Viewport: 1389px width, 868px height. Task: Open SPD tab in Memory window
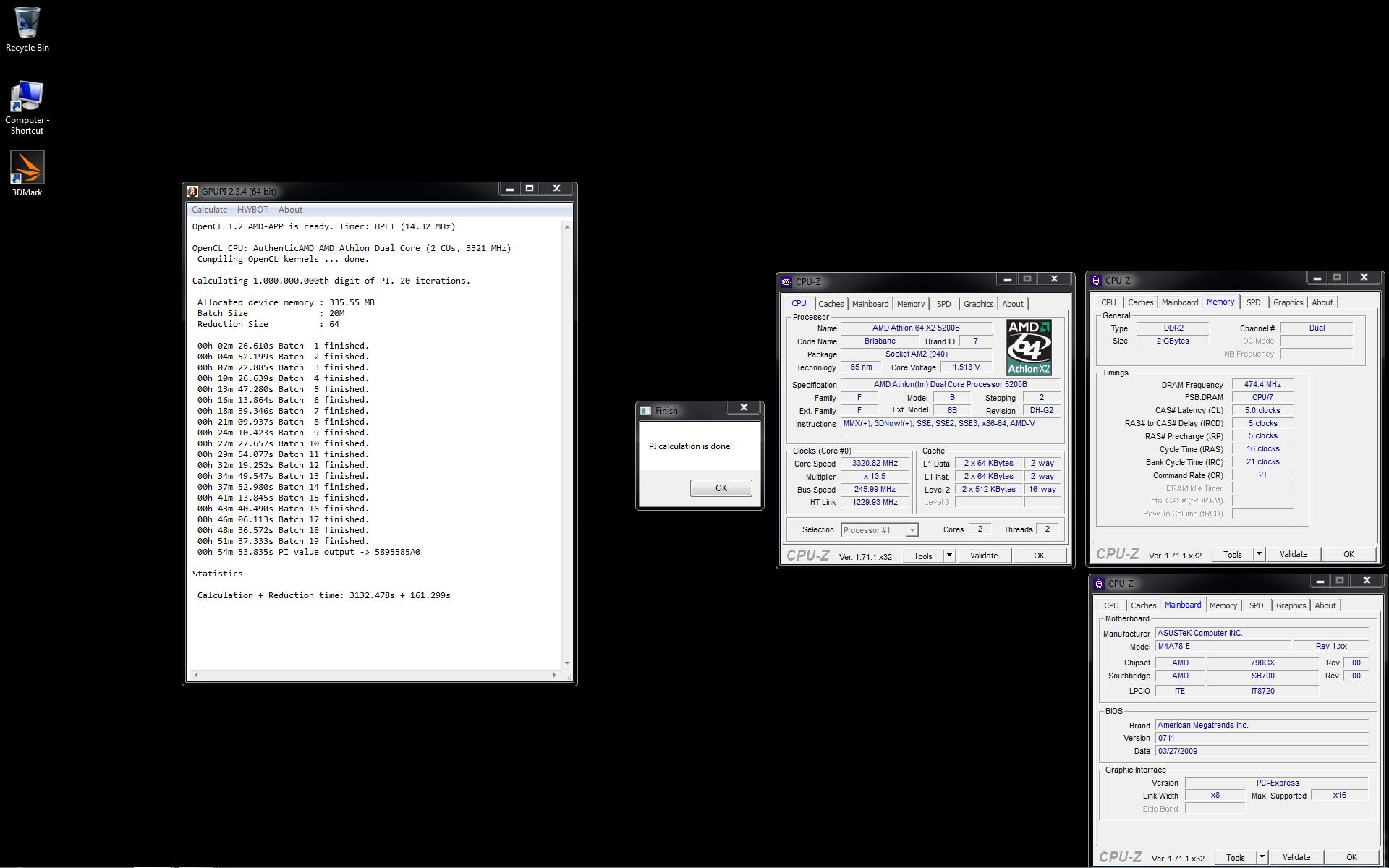(x=1253, y=302)
